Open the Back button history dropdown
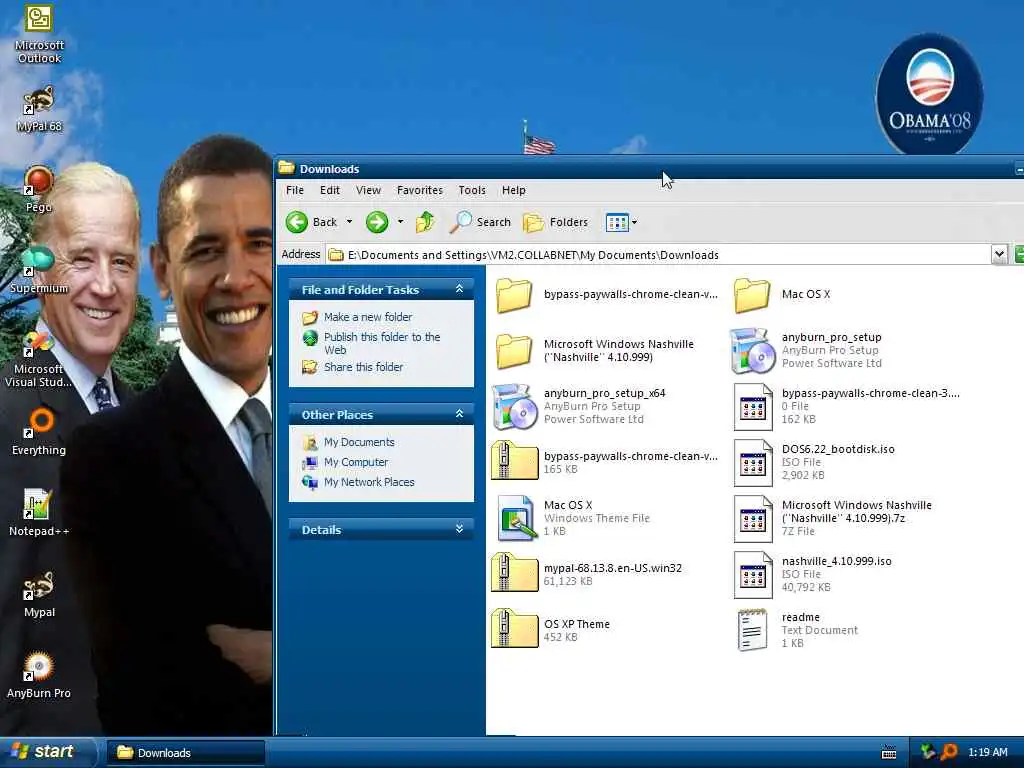Viewport: 1024px width, 768px height. (x=349, y=222)
